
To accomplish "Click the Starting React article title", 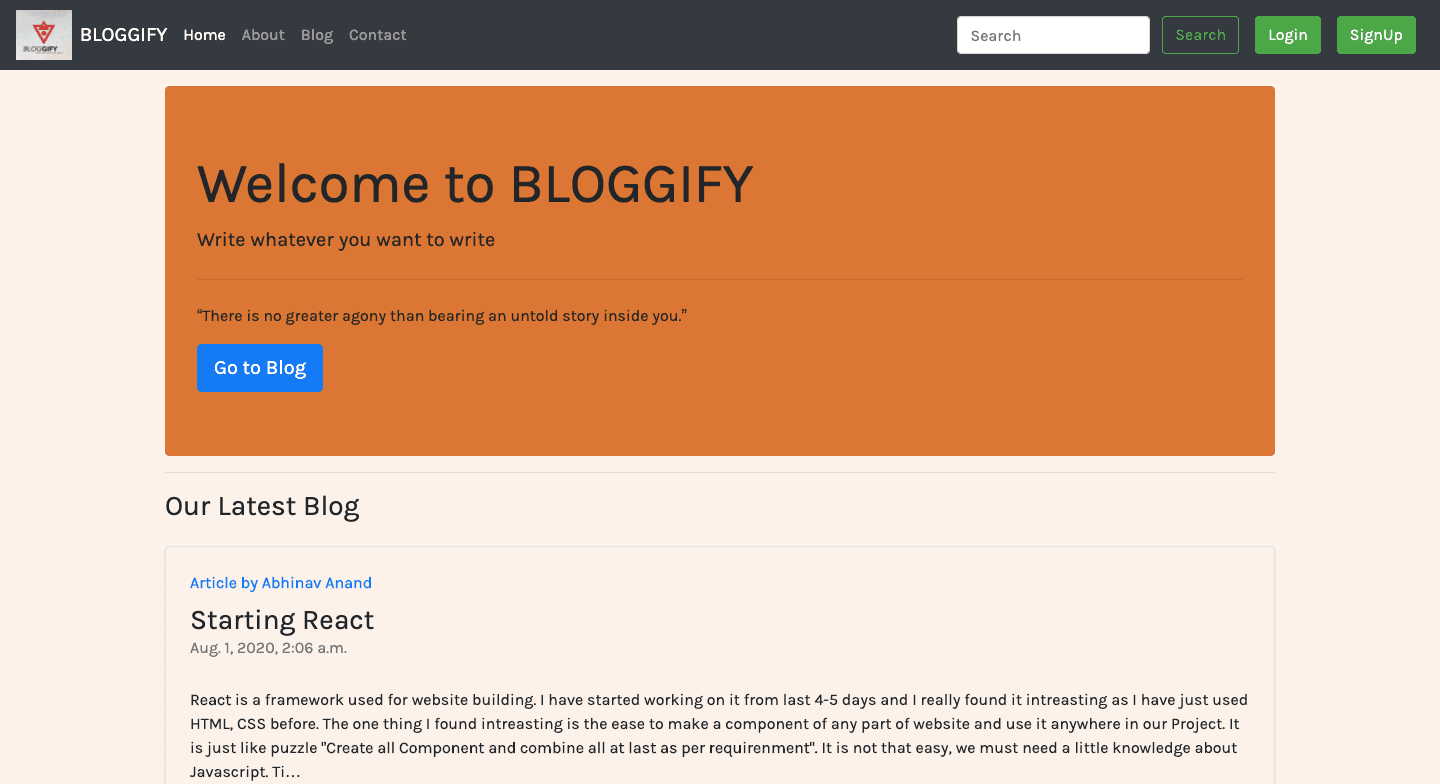I will click(282, 620).
